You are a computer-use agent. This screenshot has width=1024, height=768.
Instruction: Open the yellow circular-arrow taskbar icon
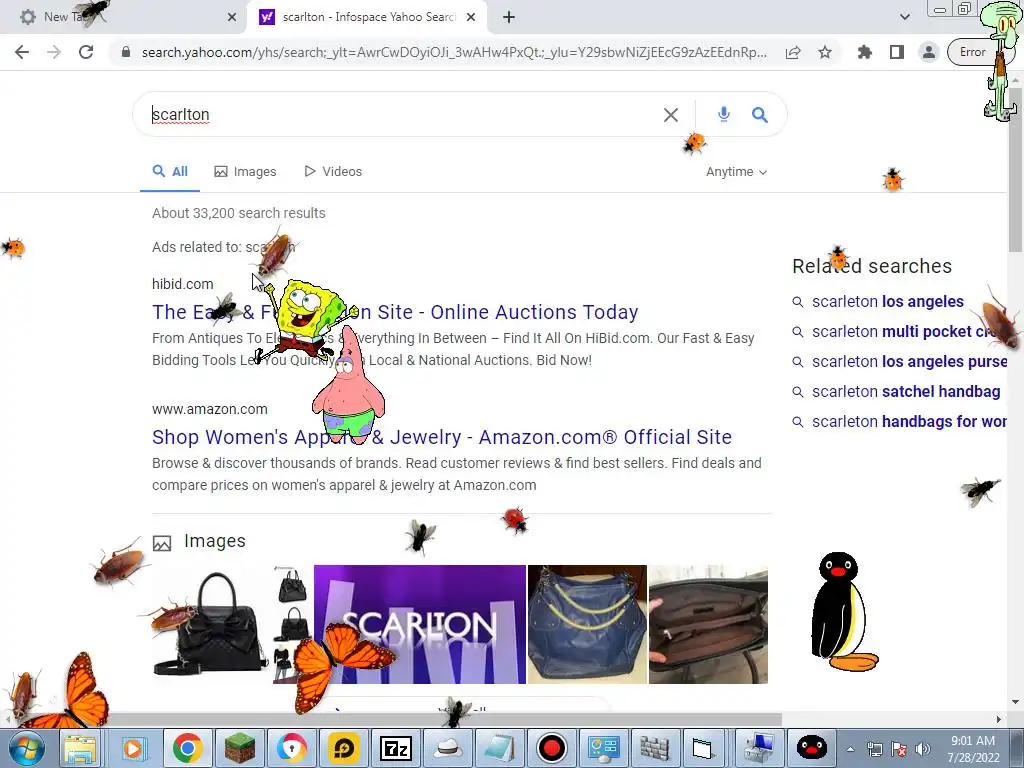tap(344, 748)
